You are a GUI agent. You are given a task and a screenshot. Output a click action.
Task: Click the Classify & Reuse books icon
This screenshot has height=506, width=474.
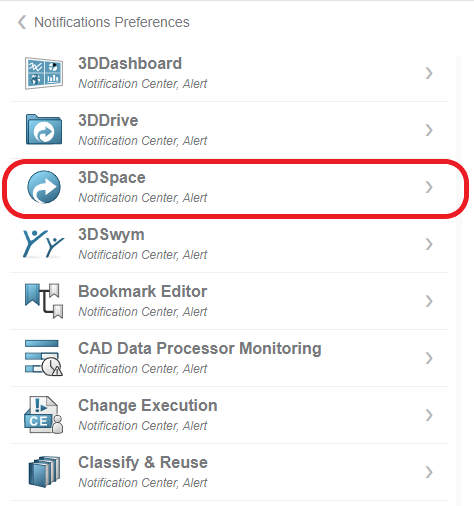[44, 472]
